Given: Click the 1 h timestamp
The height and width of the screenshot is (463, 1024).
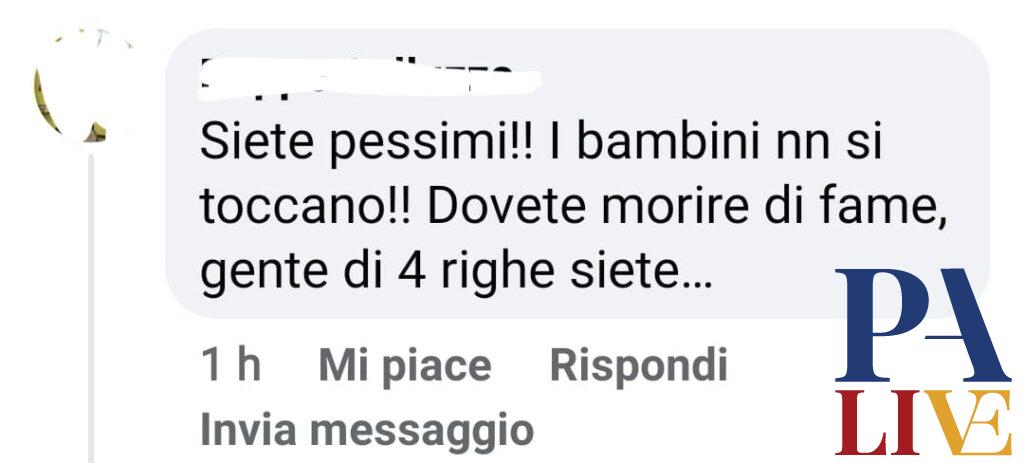Looking at the screenshot, I should click(x=231, y=365).
